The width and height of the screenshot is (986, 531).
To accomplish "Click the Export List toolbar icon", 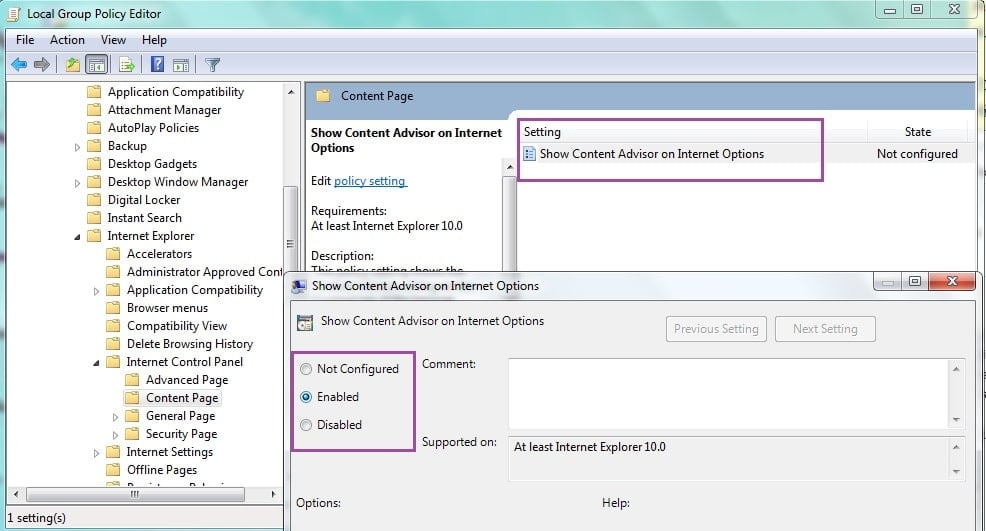I will [x=127, y=64].
